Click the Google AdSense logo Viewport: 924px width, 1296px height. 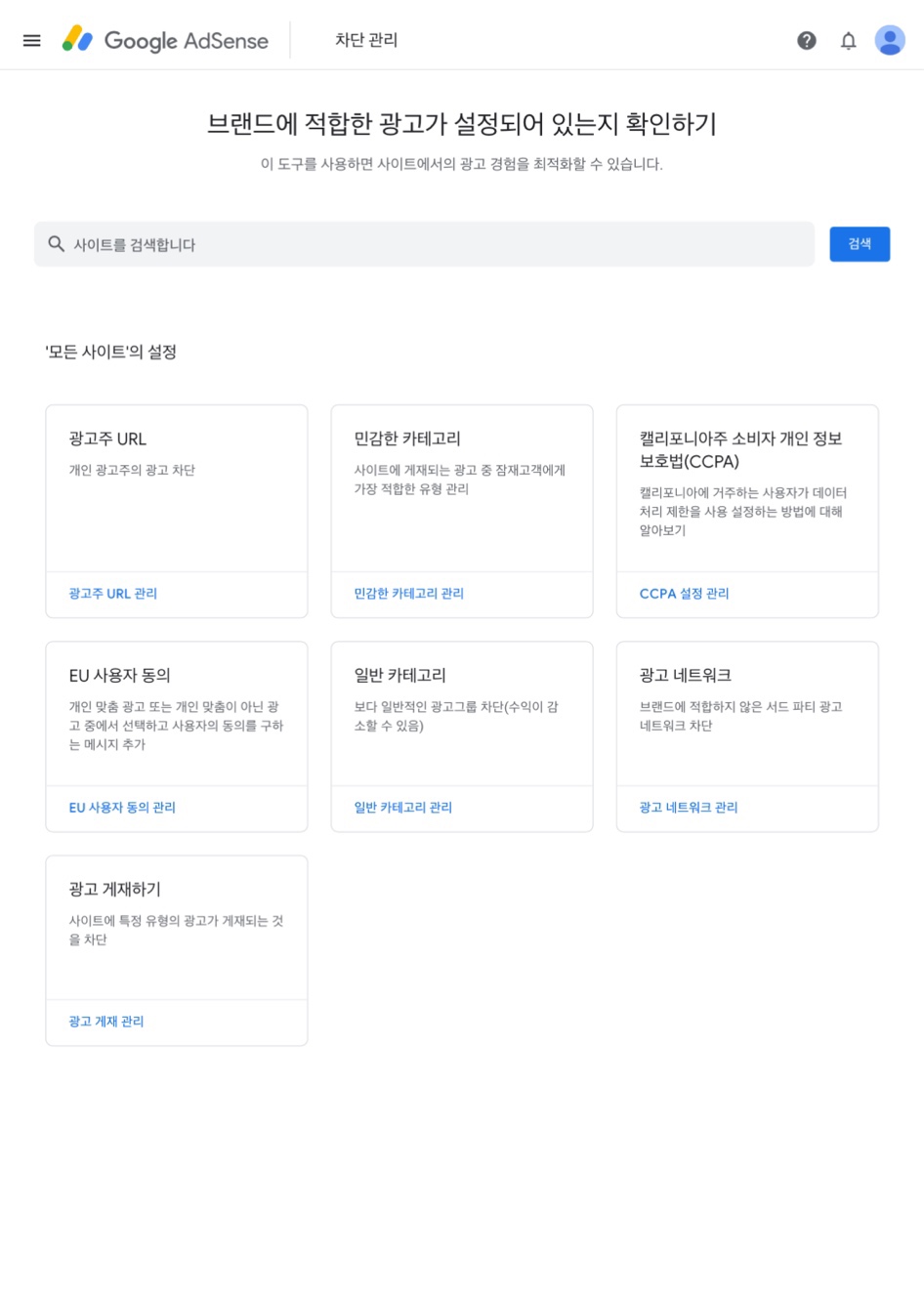coord(165,40)
